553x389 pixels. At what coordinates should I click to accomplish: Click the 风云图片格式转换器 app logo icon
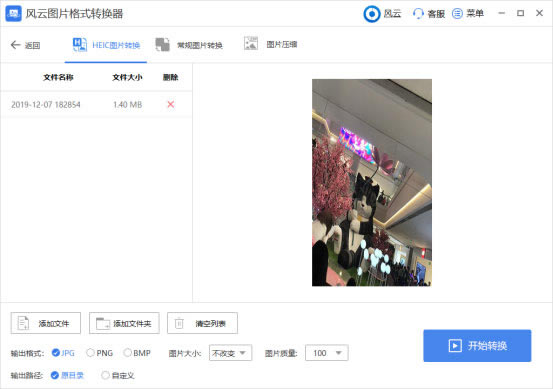pos(13,13)
